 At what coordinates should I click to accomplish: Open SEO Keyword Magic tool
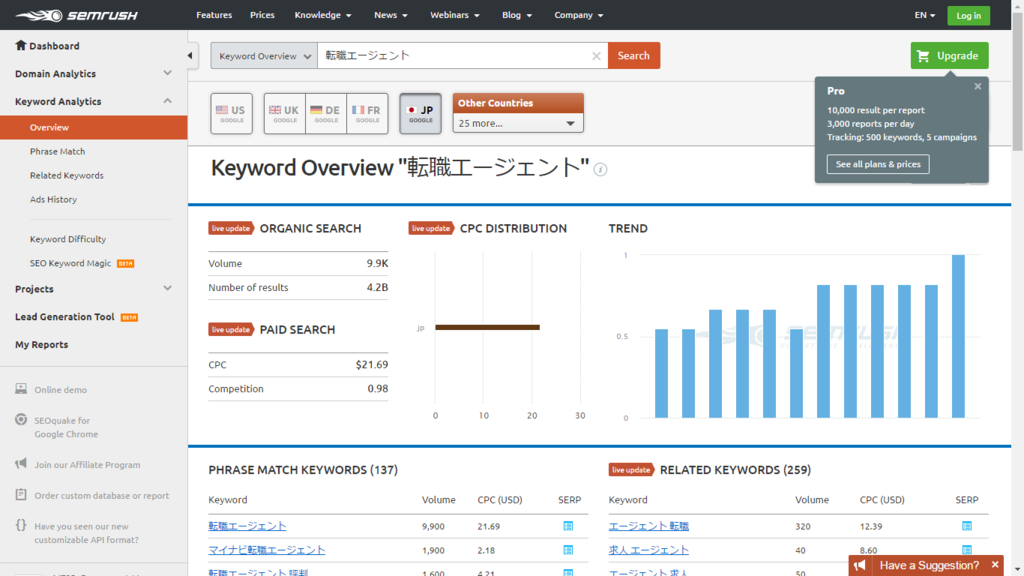71,263
